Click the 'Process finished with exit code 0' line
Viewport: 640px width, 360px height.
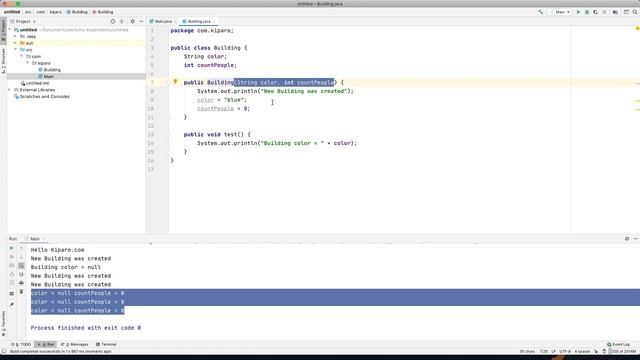[x=86, y=328]
